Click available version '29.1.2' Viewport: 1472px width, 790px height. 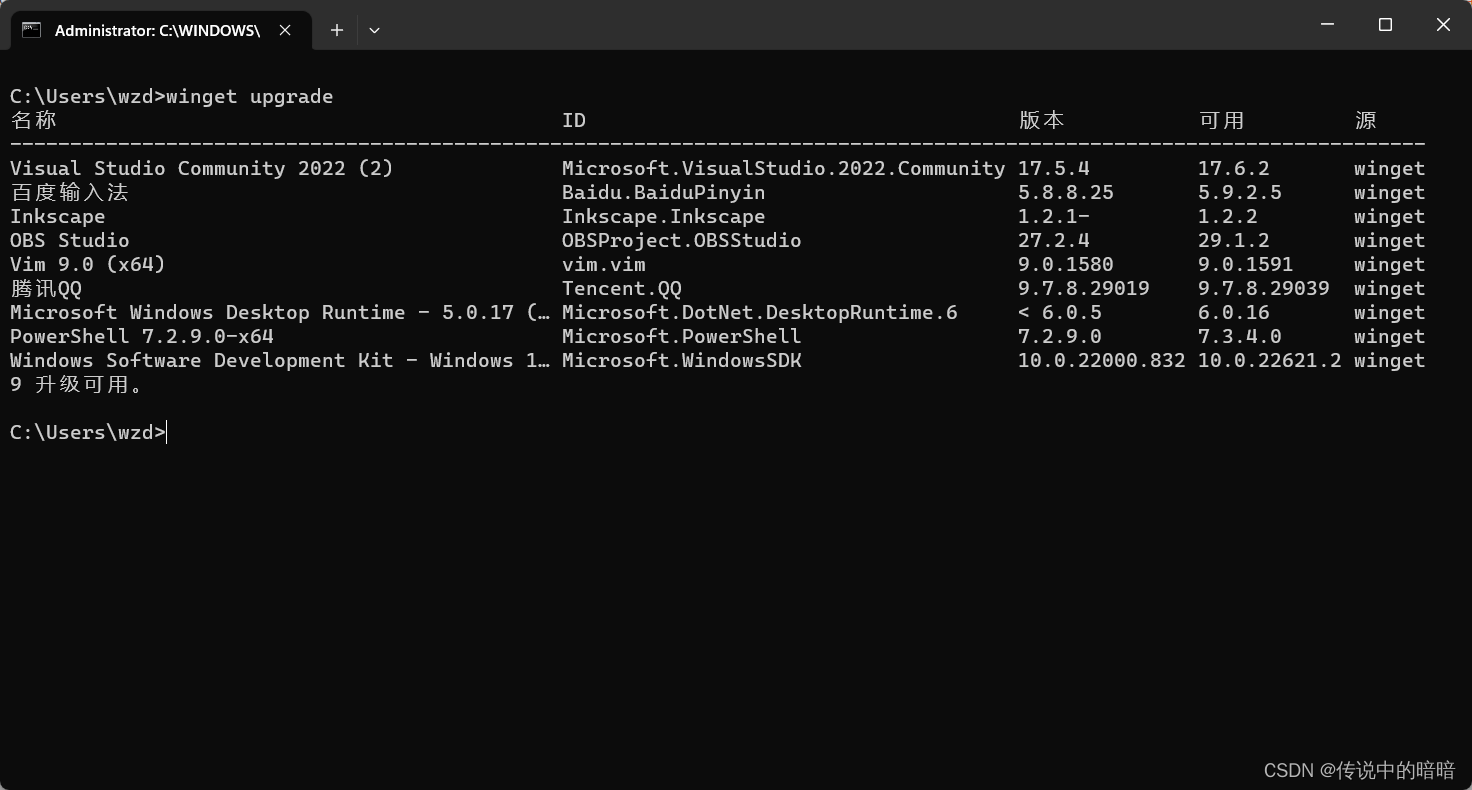pos(1234,240)
